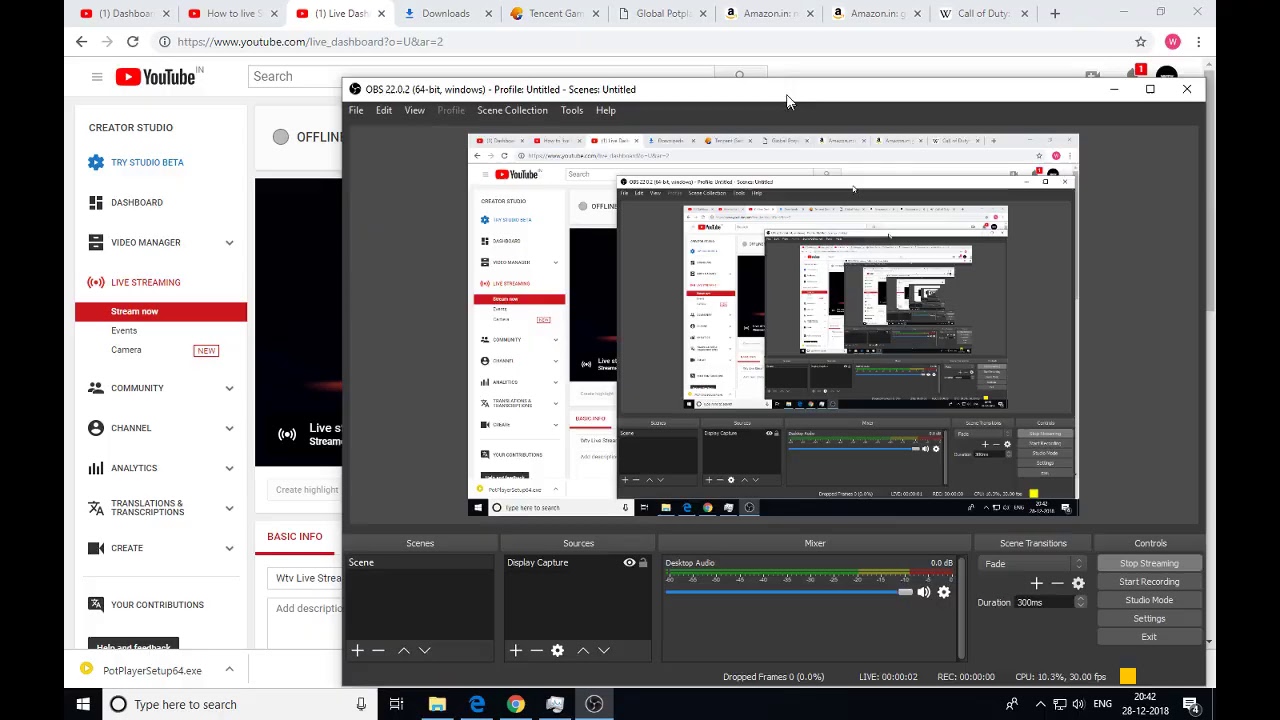This screenshot has width=1280, height=720.
Task: Switch to Call of Duty Wikipedia tab
Action: click(984, 14)
